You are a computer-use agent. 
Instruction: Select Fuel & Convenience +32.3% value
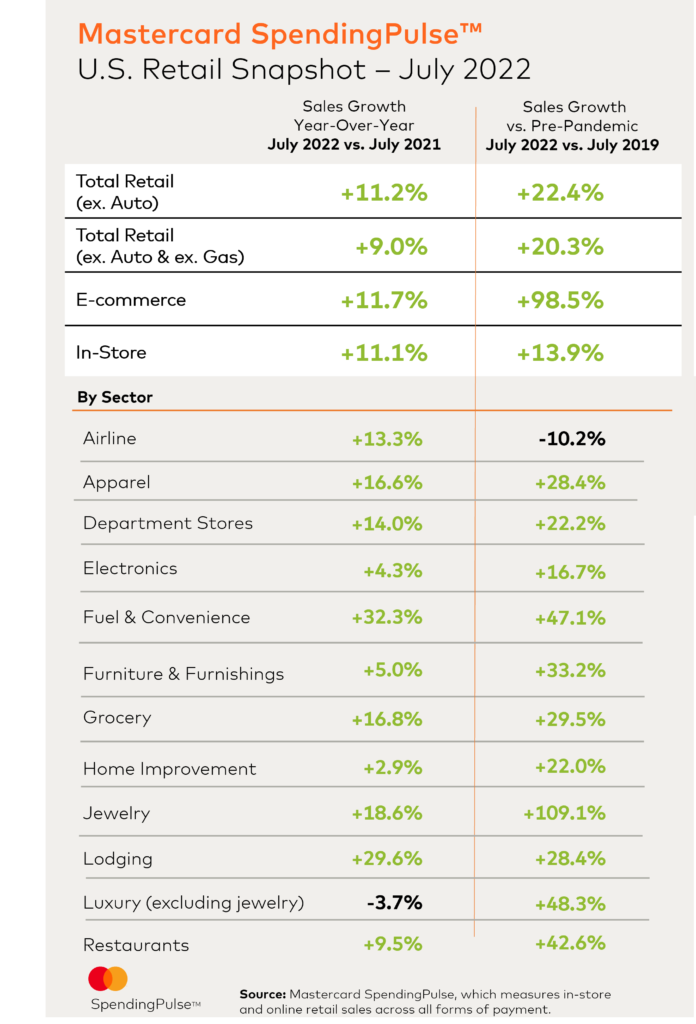387,617
